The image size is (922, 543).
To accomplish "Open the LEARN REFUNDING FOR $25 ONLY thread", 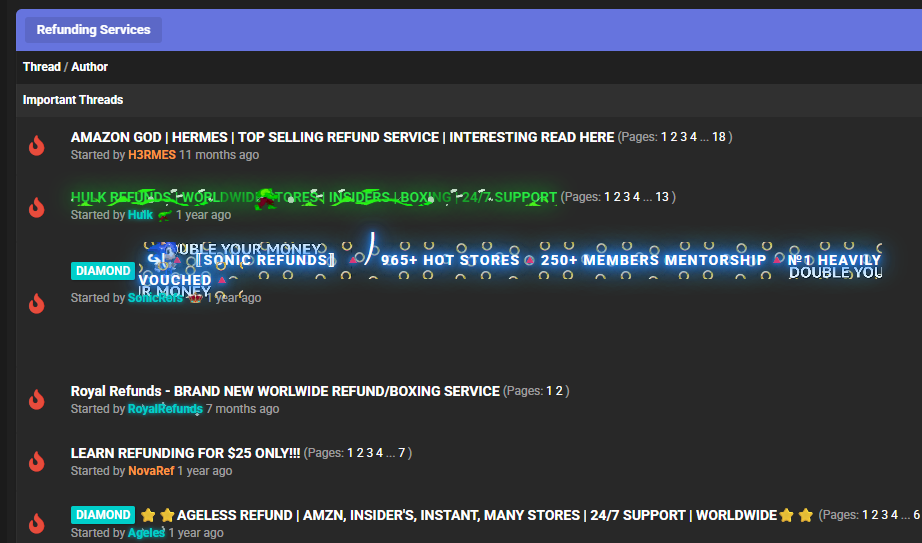I will click(185, 453).
